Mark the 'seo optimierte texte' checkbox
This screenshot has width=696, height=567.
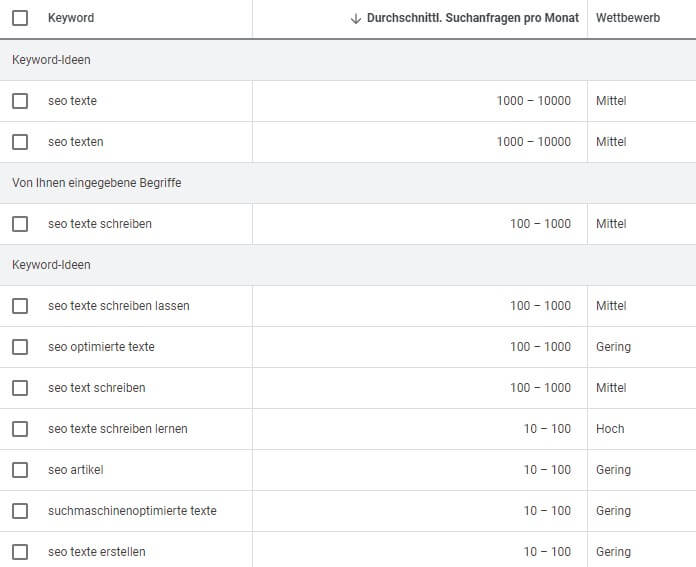click(20, 347)
